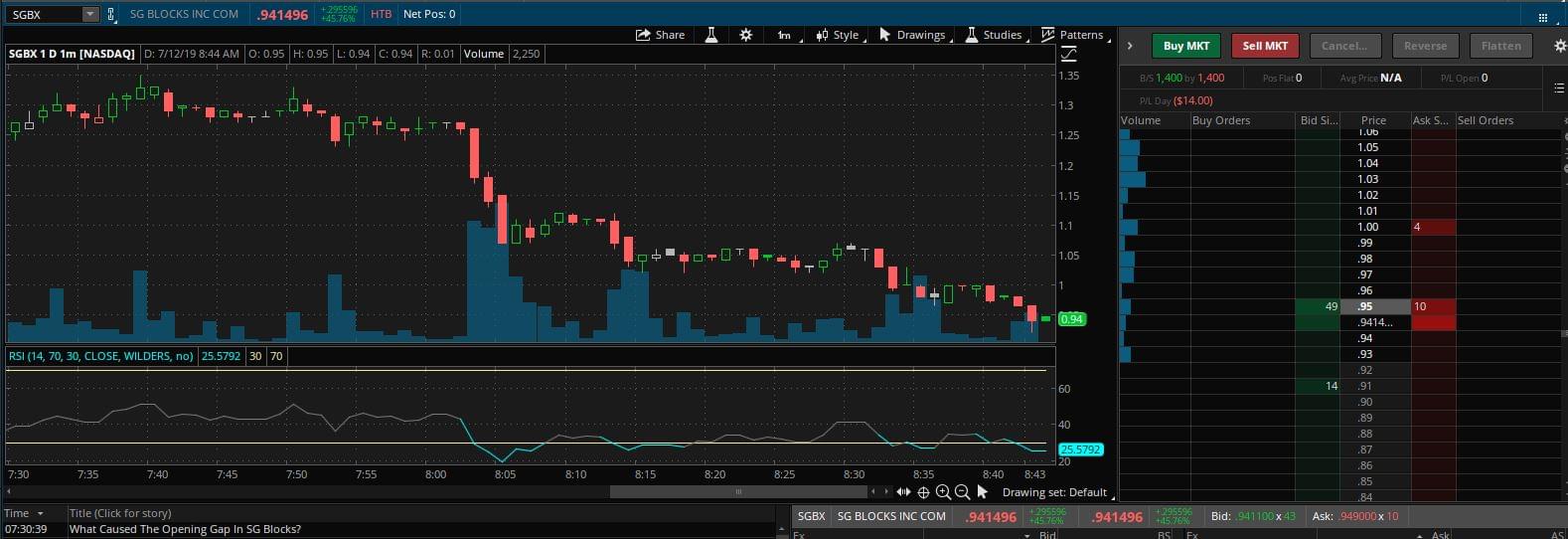Click the Cancel... button
This screenshot has height=539, width=1568.
1344,46
